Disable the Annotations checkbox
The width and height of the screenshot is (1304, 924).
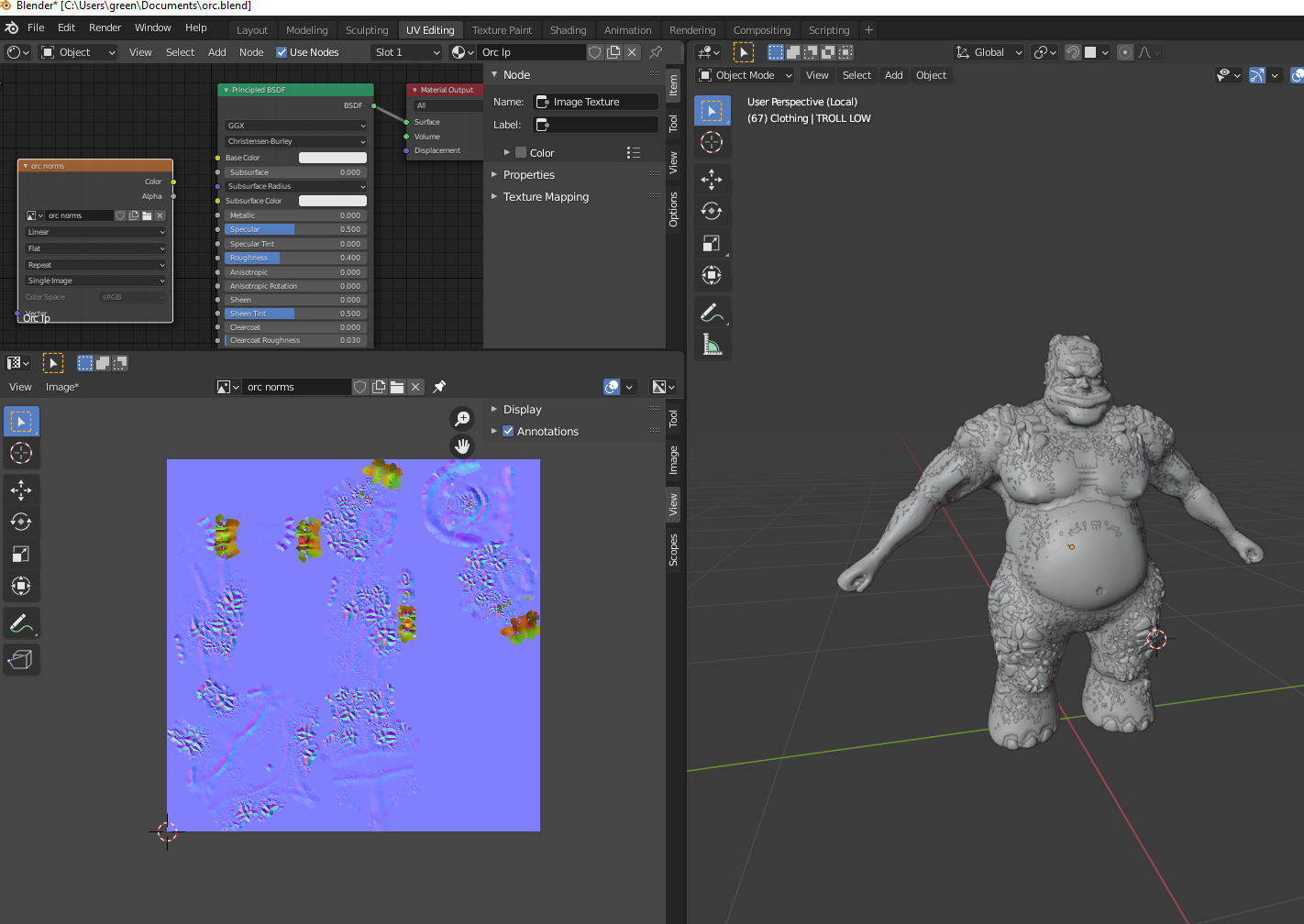click(x=508, y=431)
